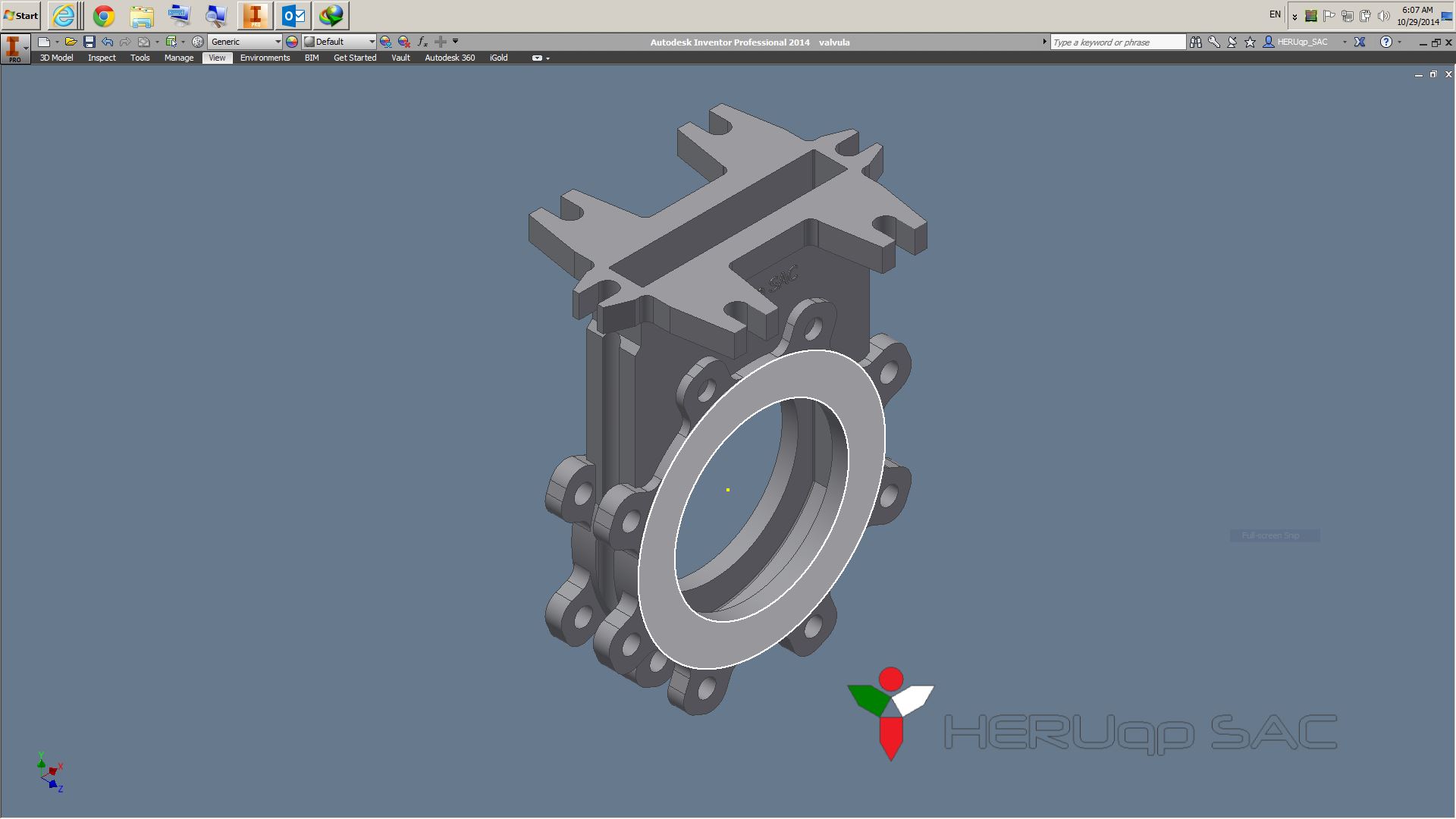Click the Clear appearance override icon

pos(404,42)
